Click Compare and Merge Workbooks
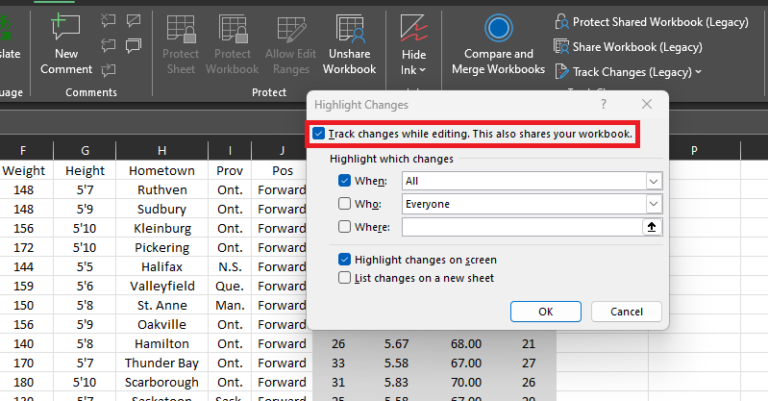This screenshot has width=768, height=401. point(498,45)
